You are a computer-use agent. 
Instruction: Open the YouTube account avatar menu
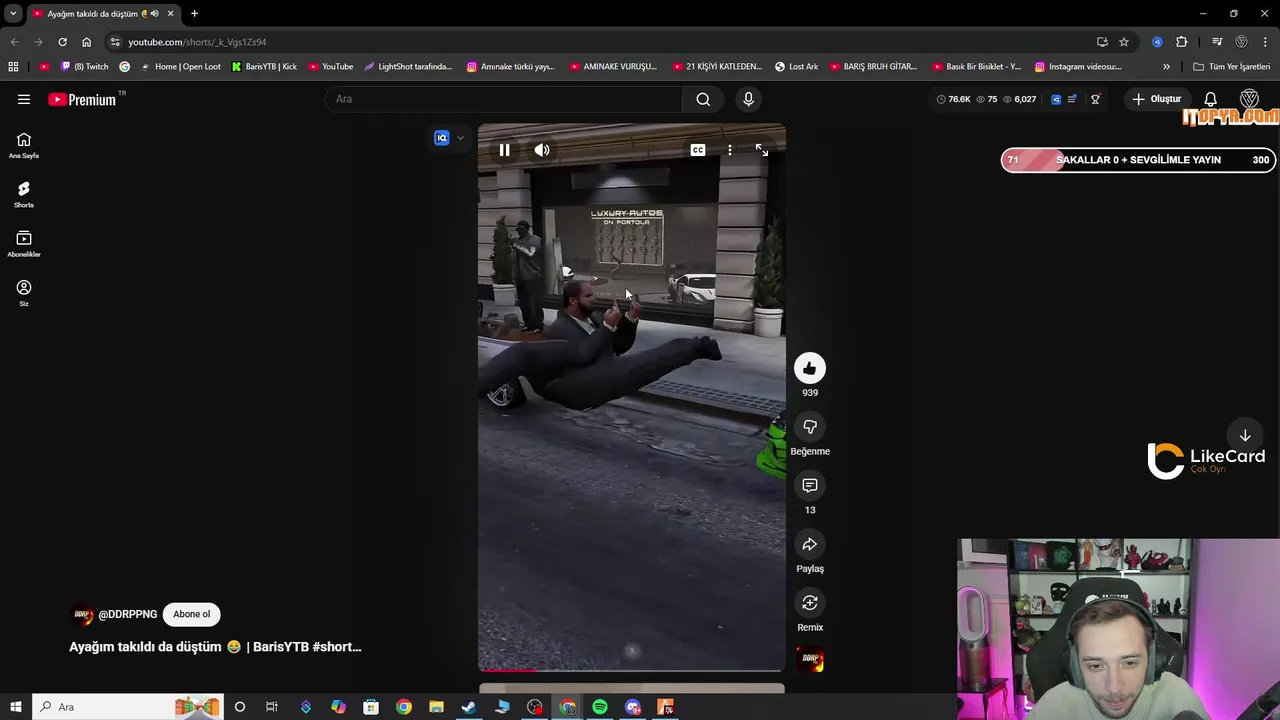1249,99
